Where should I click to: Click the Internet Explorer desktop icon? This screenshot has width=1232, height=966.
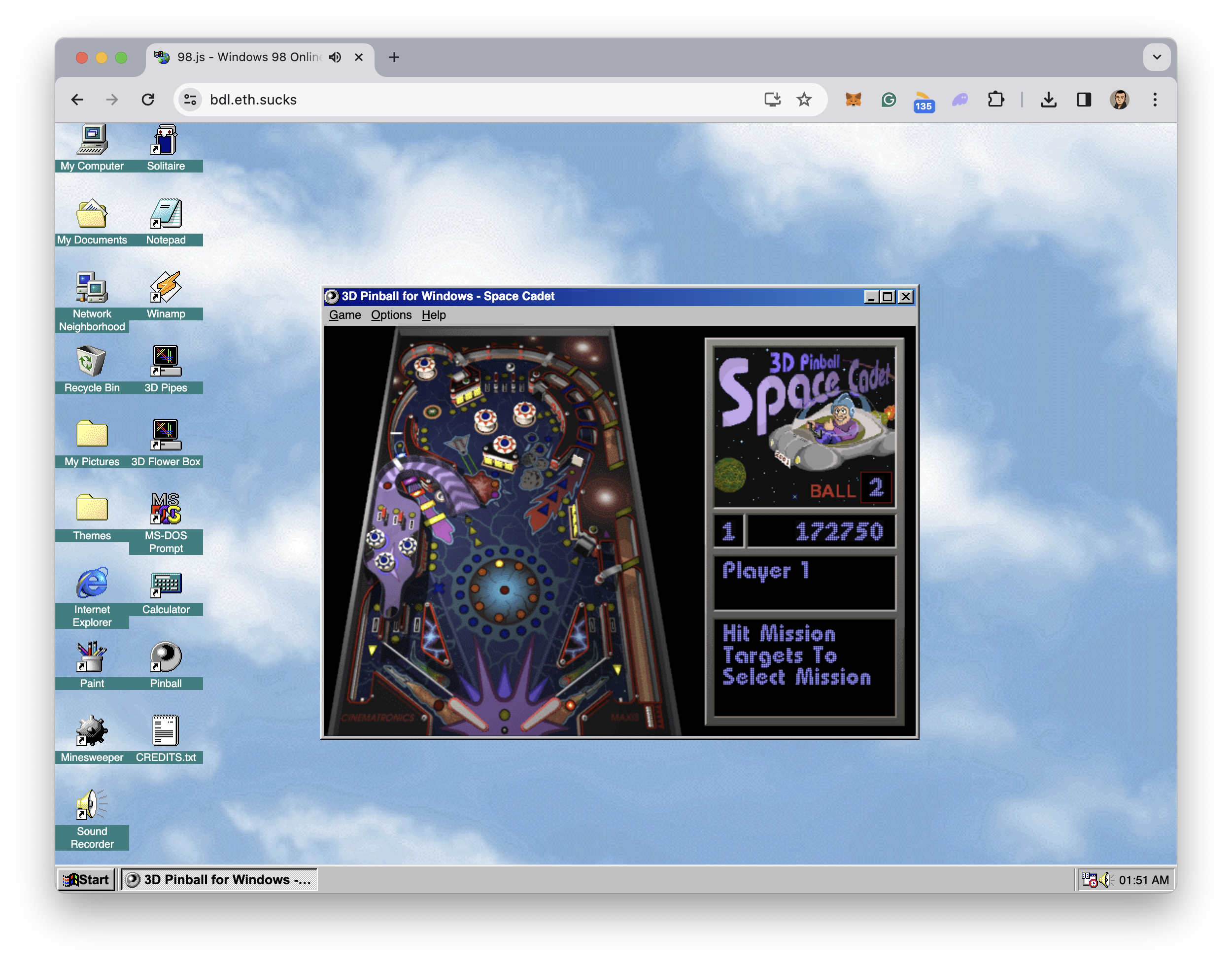pos(92,584)
